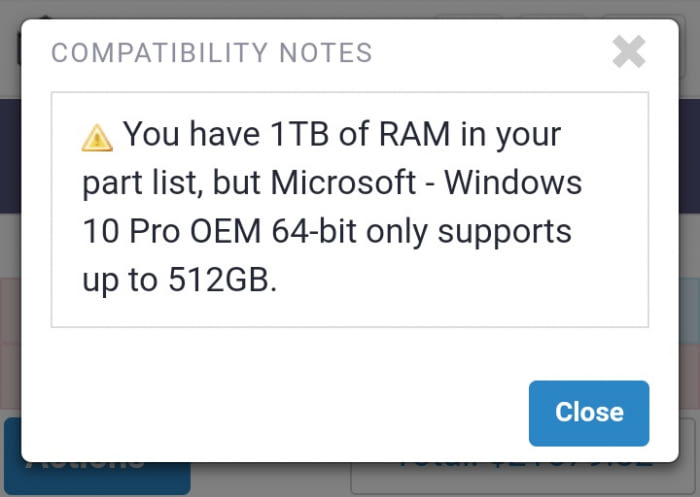Click the dimmed dark navy bar left of the dialog
Image resolution: width=700 pixels, height=497 pixels.
coord(10,156)
